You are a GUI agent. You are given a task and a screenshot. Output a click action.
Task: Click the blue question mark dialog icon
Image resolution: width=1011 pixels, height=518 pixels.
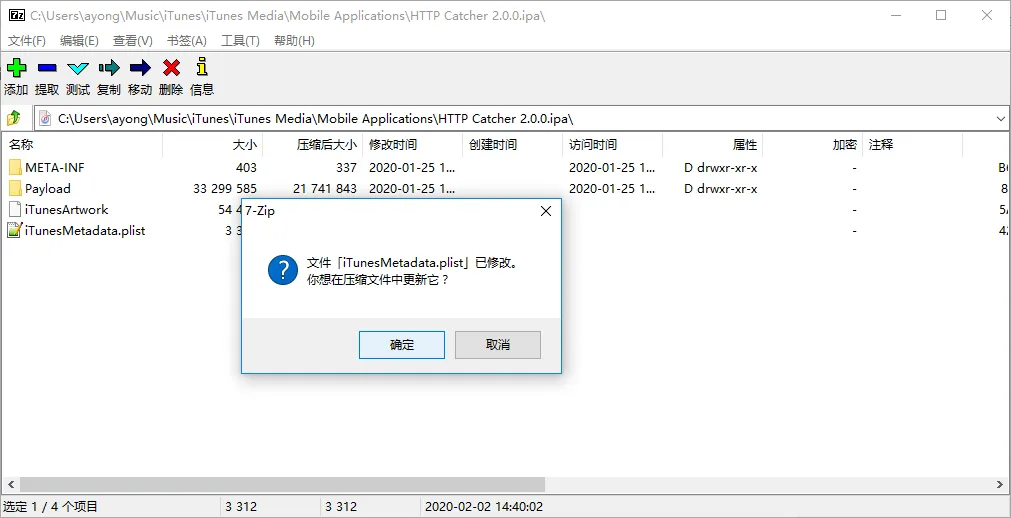pos(282,270)
